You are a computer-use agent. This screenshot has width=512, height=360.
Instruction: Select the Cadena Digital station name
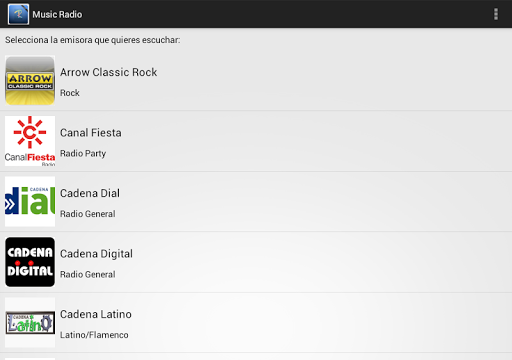(x=96, y=254)
